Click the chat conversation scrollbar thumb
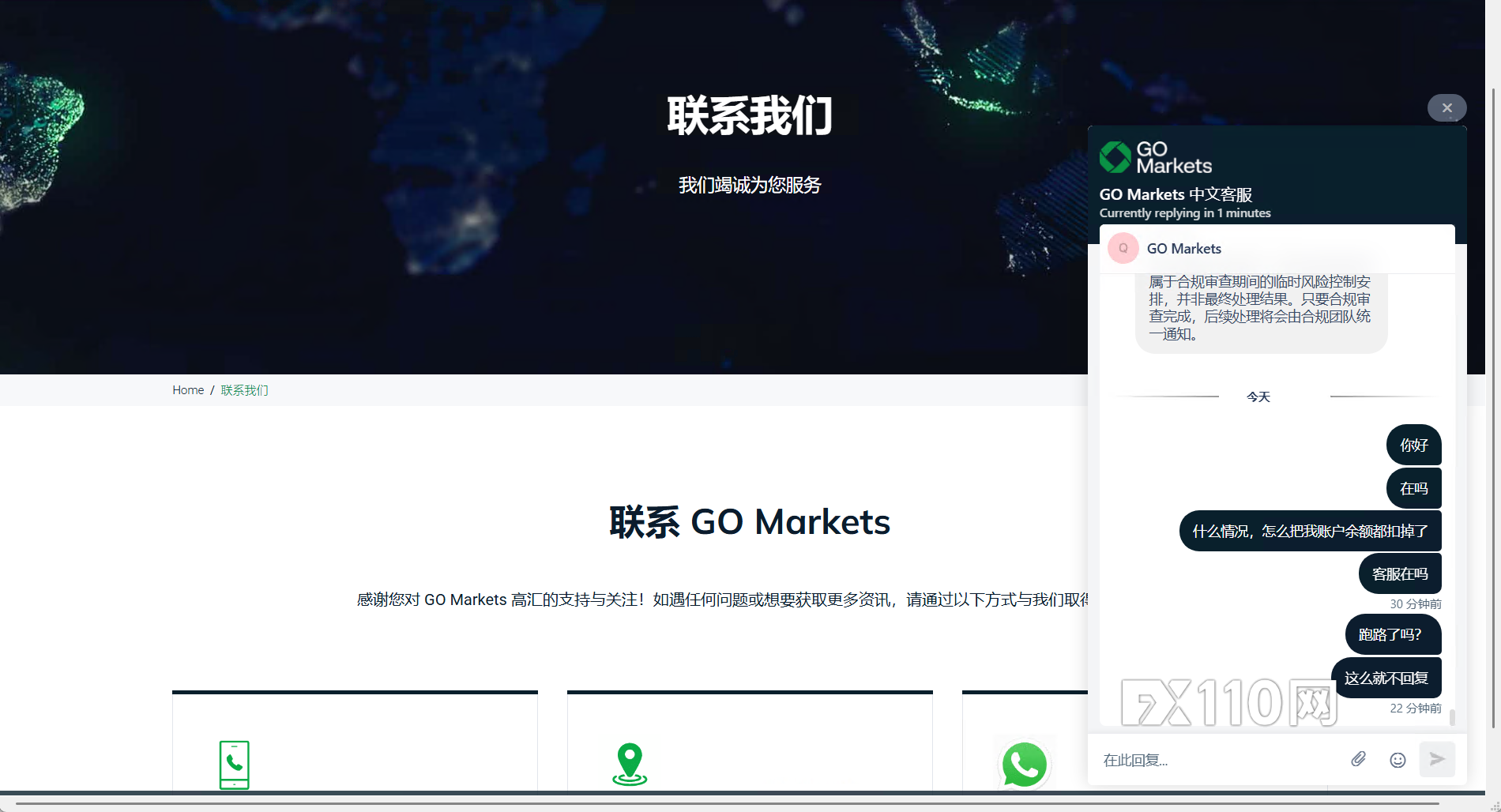This screenshot has width=1501, height=812. [x=1452, y=716]
